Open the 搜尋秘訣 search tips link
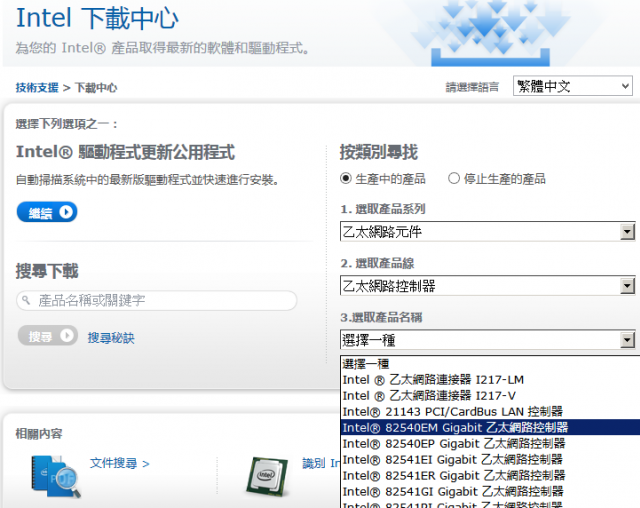This screenshot has height=508, width=640. point(111,338)
